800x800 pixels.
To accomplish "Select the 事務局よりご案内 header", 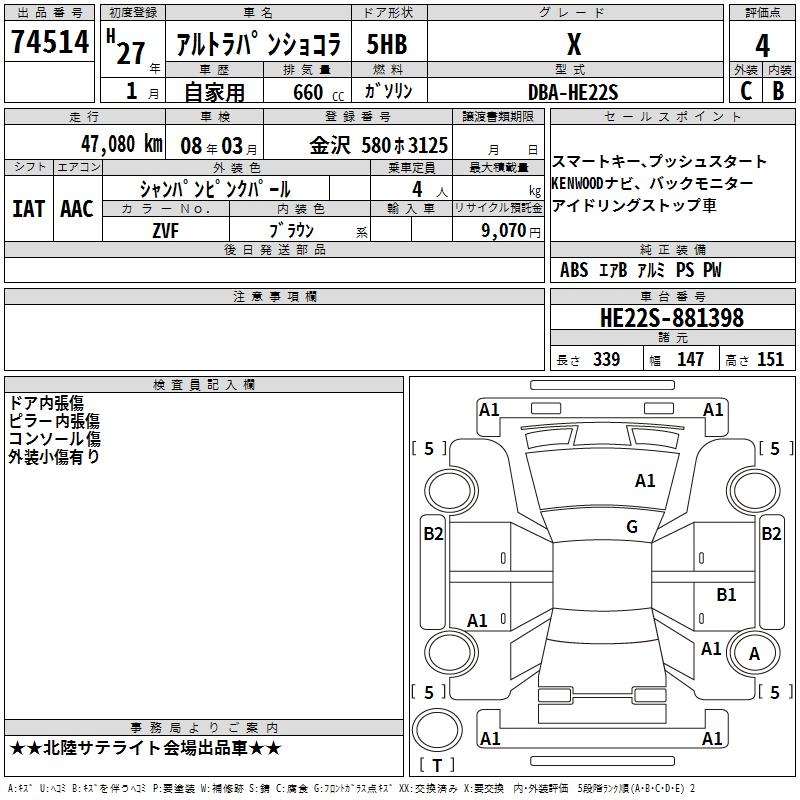I will tap(204, 728).
